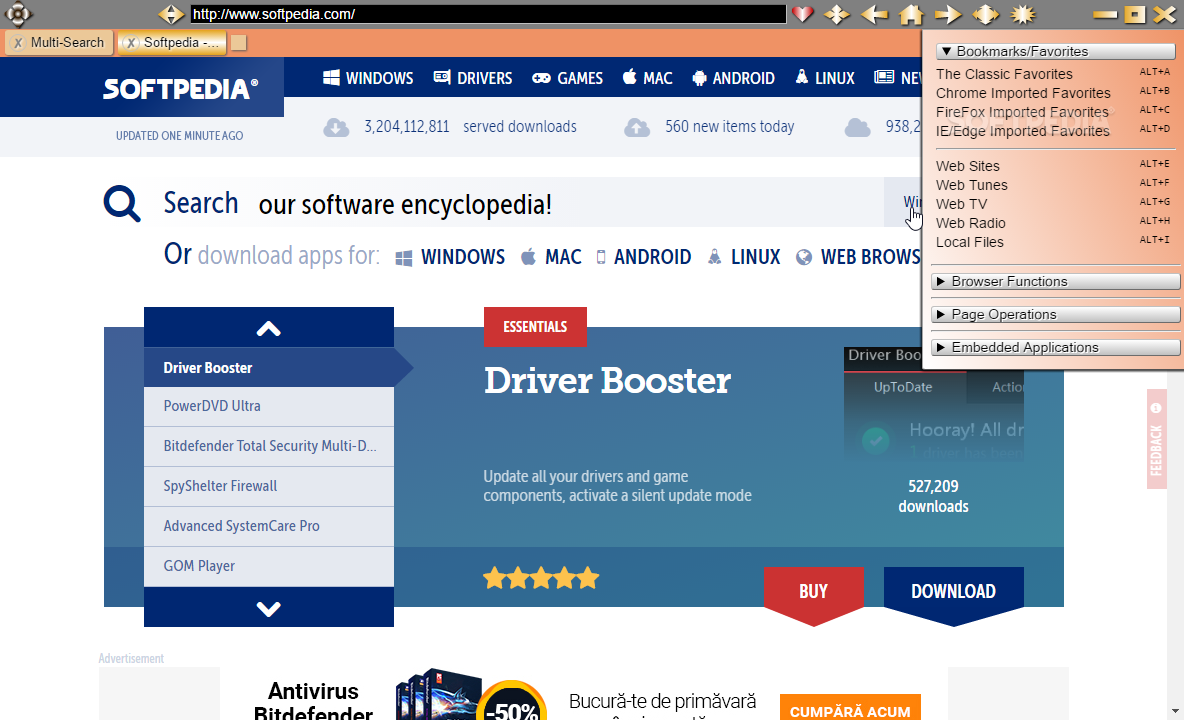Click the back arrow navigation icon
Screen dimensions: 1184x721
(874, 14)
